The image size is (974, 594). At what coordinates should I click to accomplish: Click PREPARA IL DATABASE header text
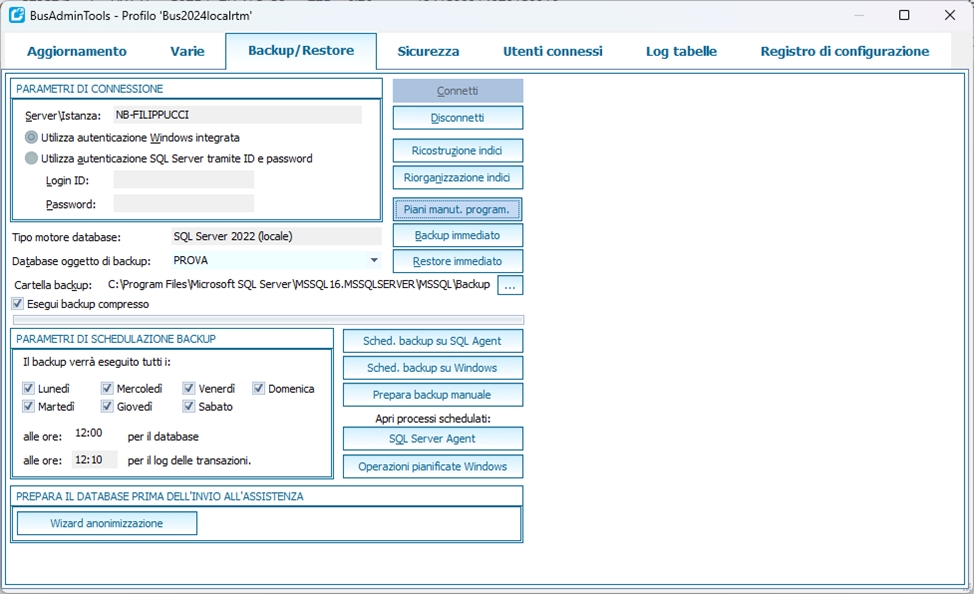point(160,496)
